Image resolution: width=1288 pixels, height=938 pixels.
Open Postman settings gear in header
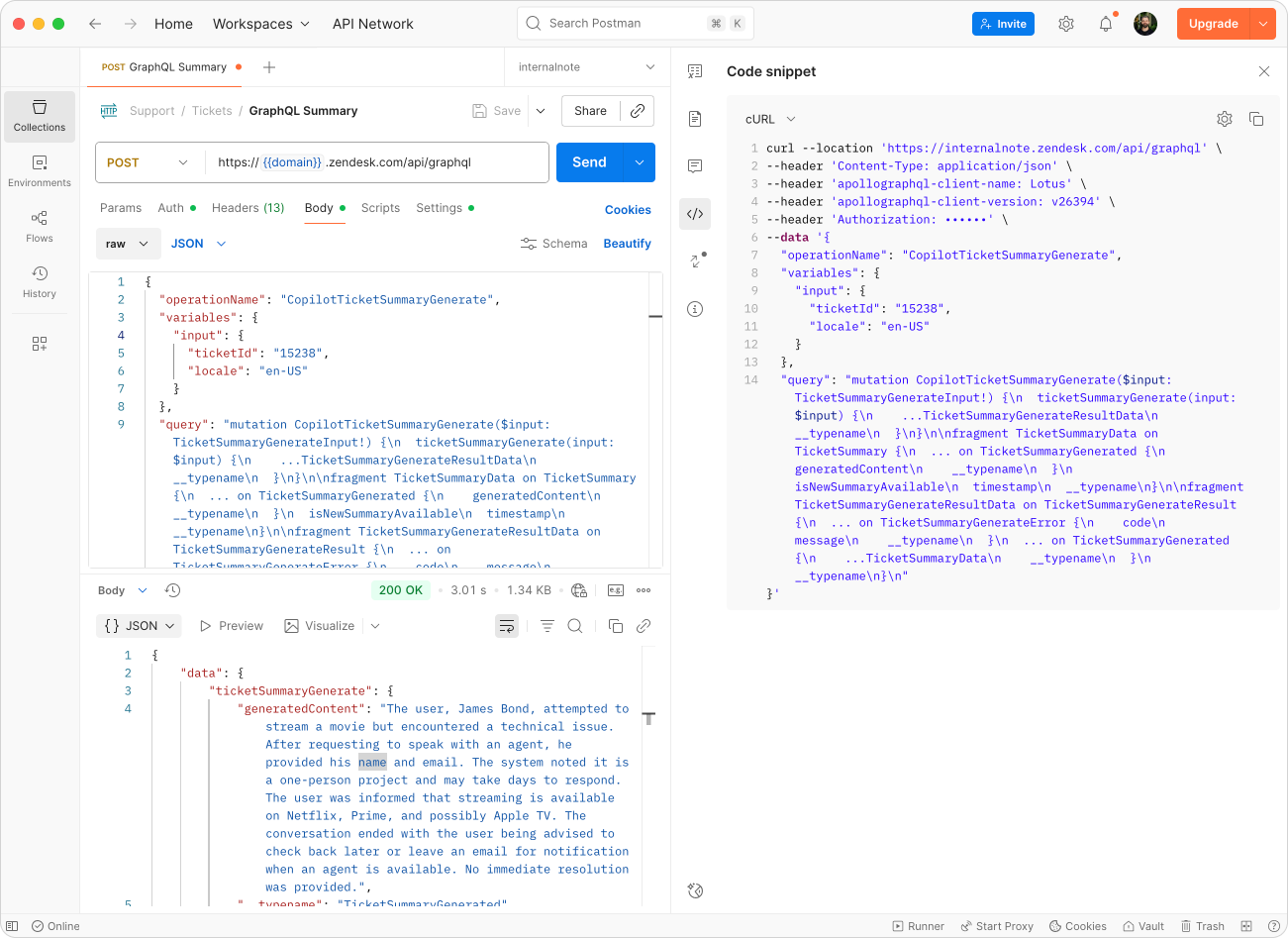[1066, 24]
